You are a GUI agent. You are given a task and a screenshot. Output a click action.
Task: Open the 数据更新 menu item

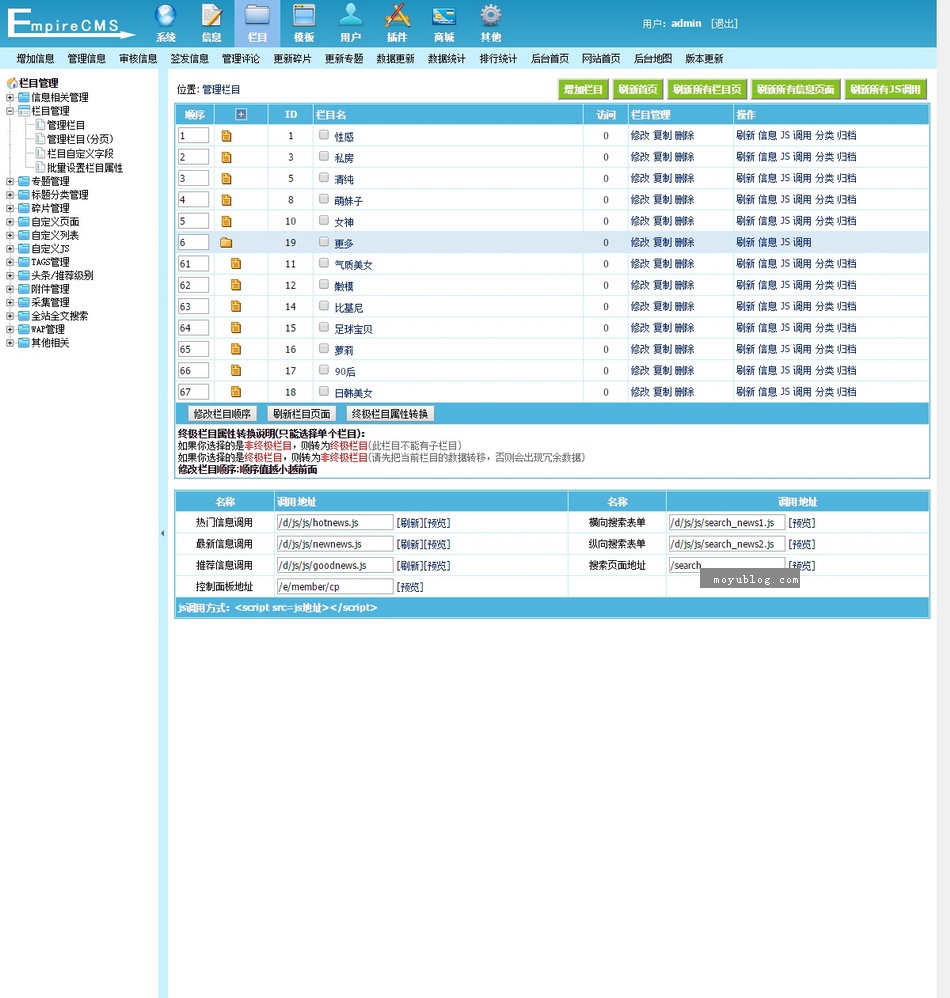point(395,59)
